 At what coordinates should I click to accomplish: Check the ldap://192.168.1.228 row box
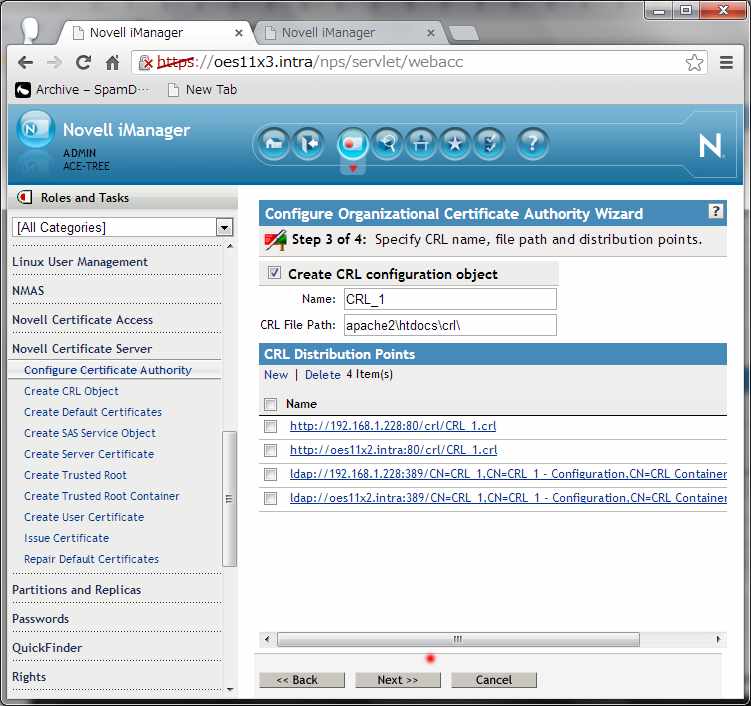click(271, 474)
